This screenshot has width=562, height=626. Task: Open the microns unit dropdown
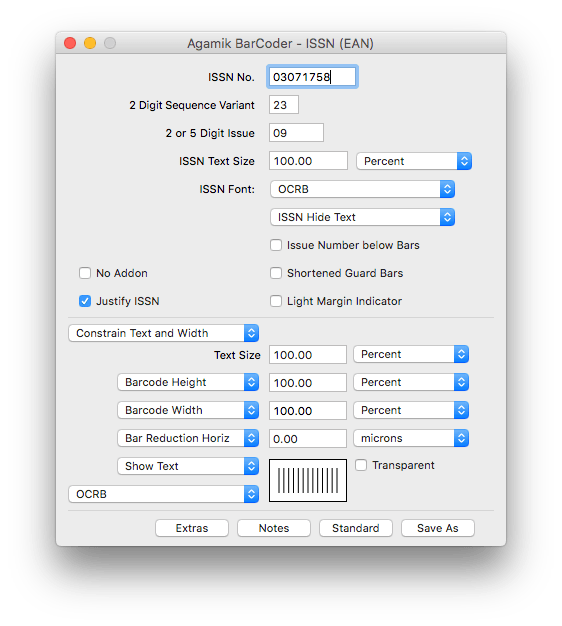tap(411, 438)
